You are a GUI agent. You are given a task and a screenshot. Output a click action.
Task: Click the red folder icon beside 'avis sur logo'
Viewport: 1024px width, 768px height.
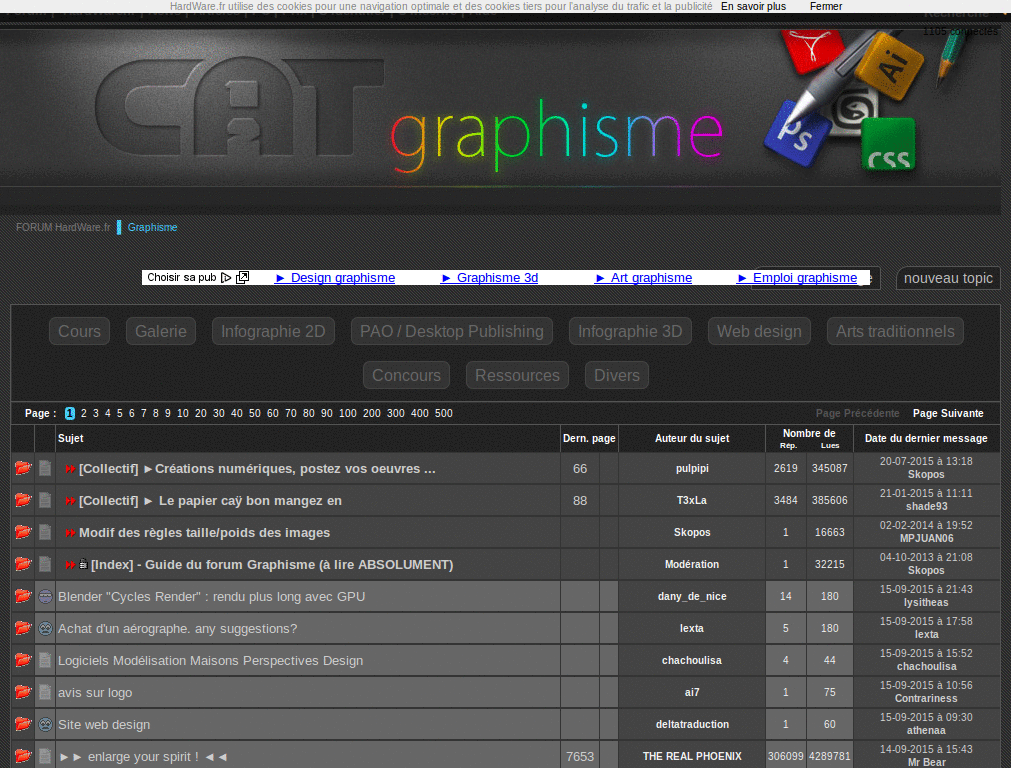pos(22,692)
